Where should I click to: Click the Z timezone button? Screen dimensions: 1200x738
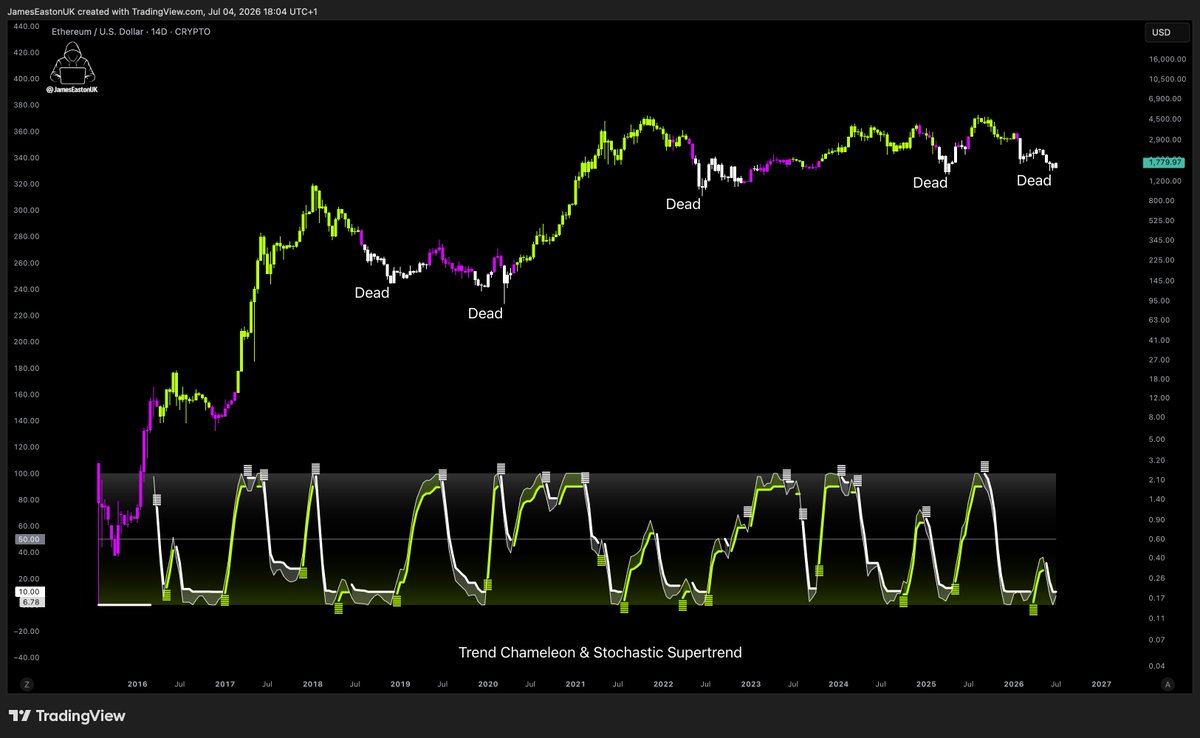point(27,684)
